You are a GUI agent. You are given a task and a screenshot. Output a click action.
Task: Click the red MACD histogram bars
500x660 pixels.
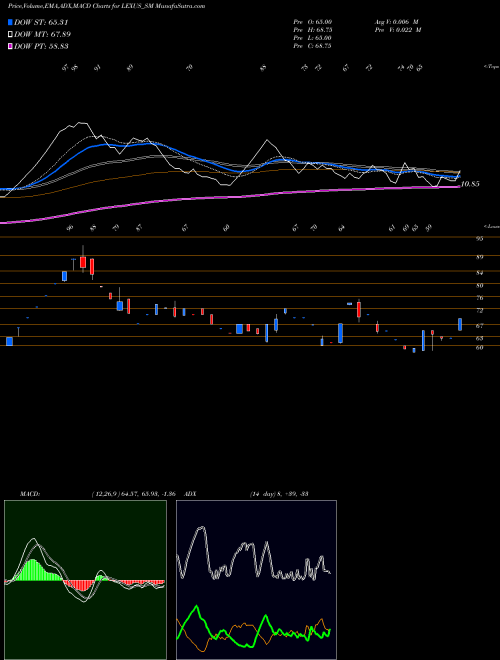tap(80, 585)
